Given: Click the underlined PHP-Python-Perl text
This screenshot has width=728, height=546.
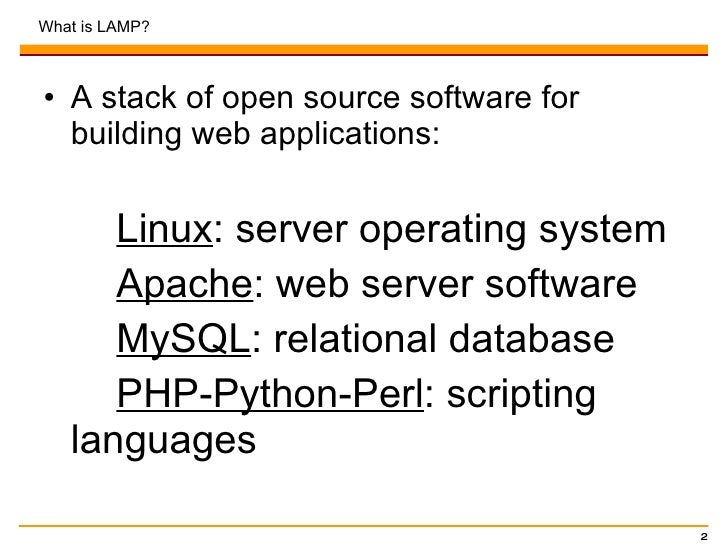Looking at the screenshot, I should click(x=270, y=394).
